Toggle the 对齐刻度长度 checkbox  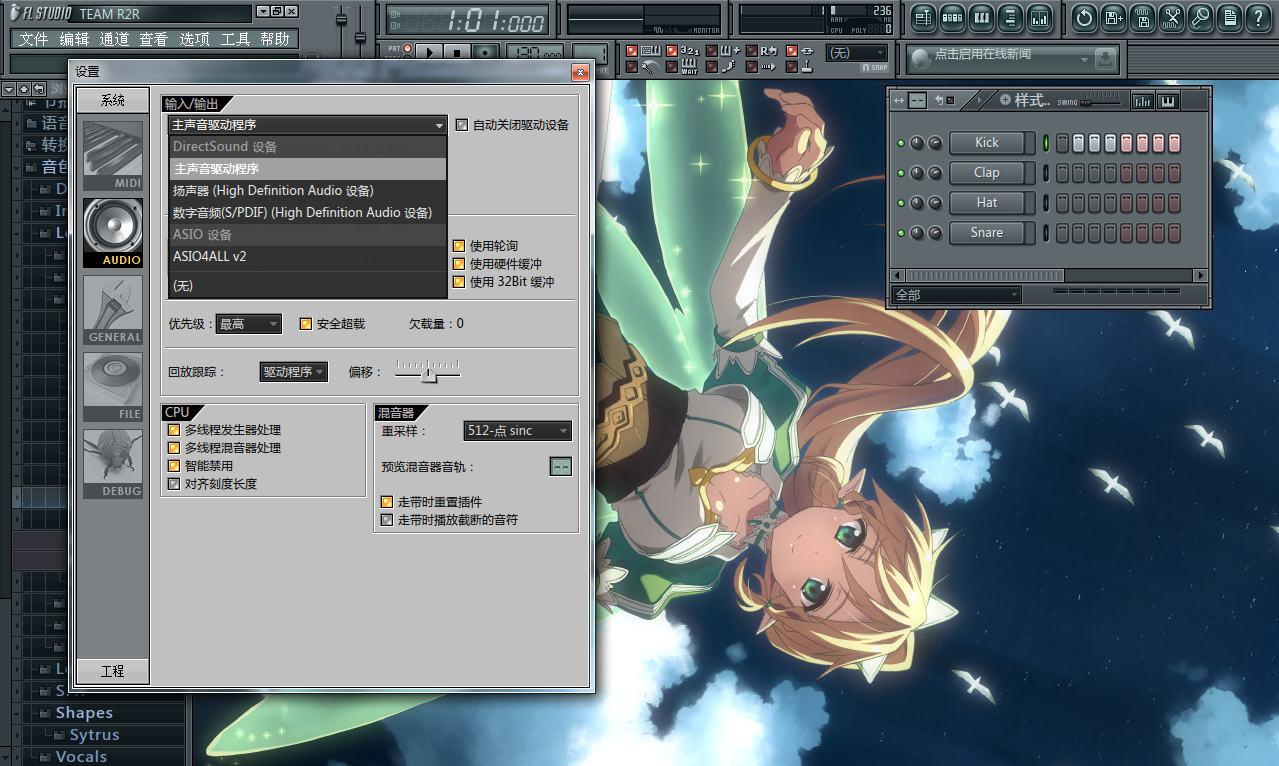click(x=174, y=484)
